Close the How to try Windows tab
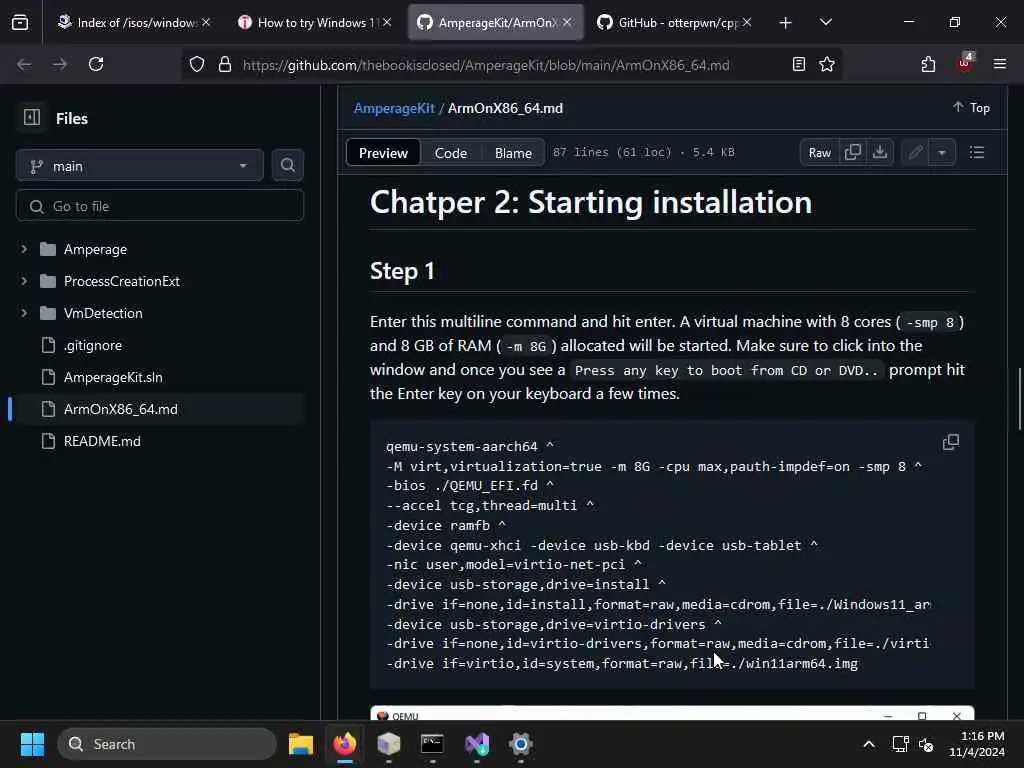1024x768 pixels. (x=387, y=22)
